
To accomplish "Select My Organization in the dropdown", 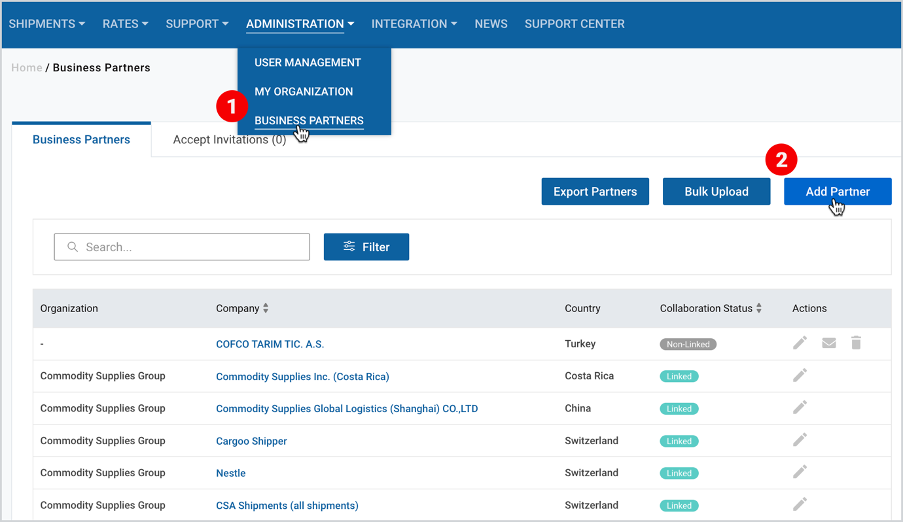I will [x=303, y=91].
